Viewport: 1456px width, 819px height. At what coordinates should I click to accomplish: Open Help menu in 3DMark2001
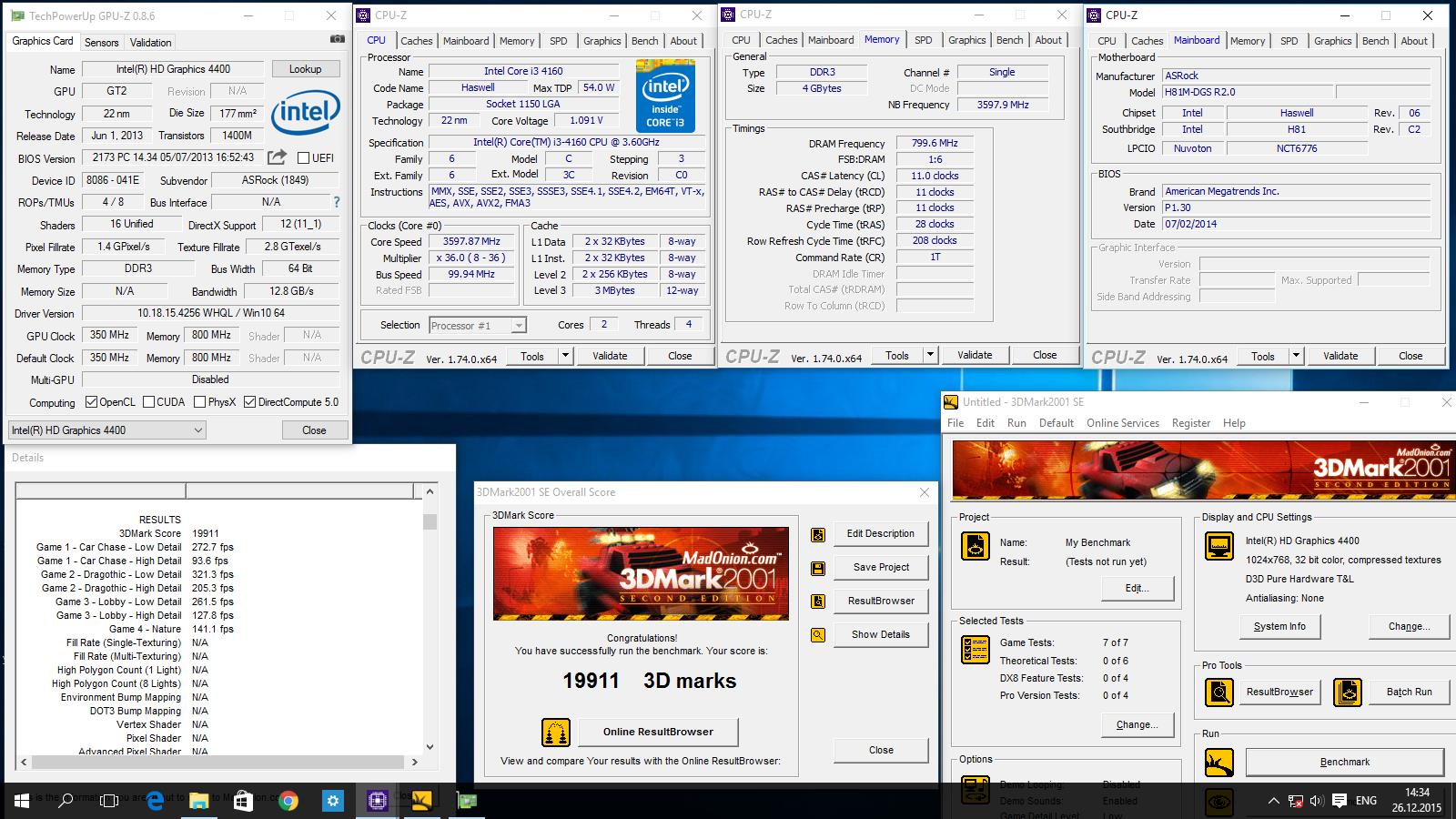click(x=1234, y=423)
